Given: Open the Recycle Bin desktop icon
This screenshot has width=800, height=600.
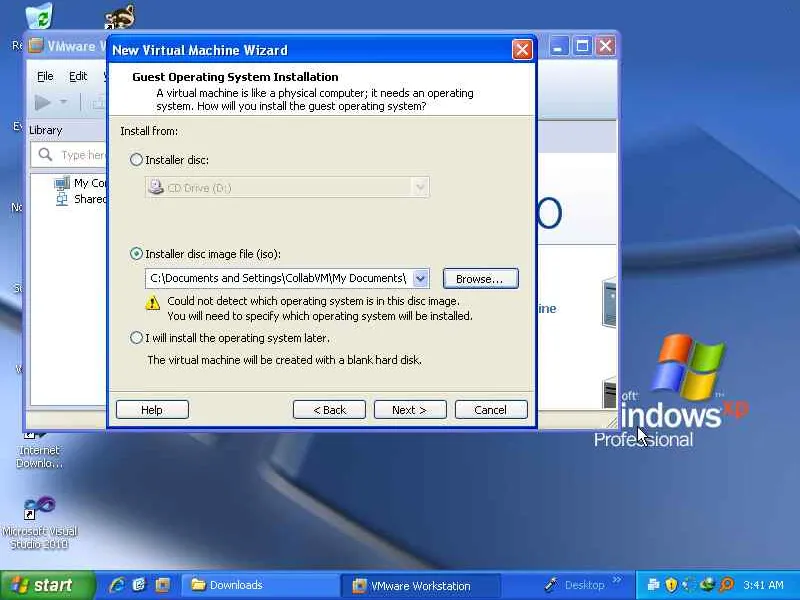Looking at the screenshot, I should click(38, 15).
